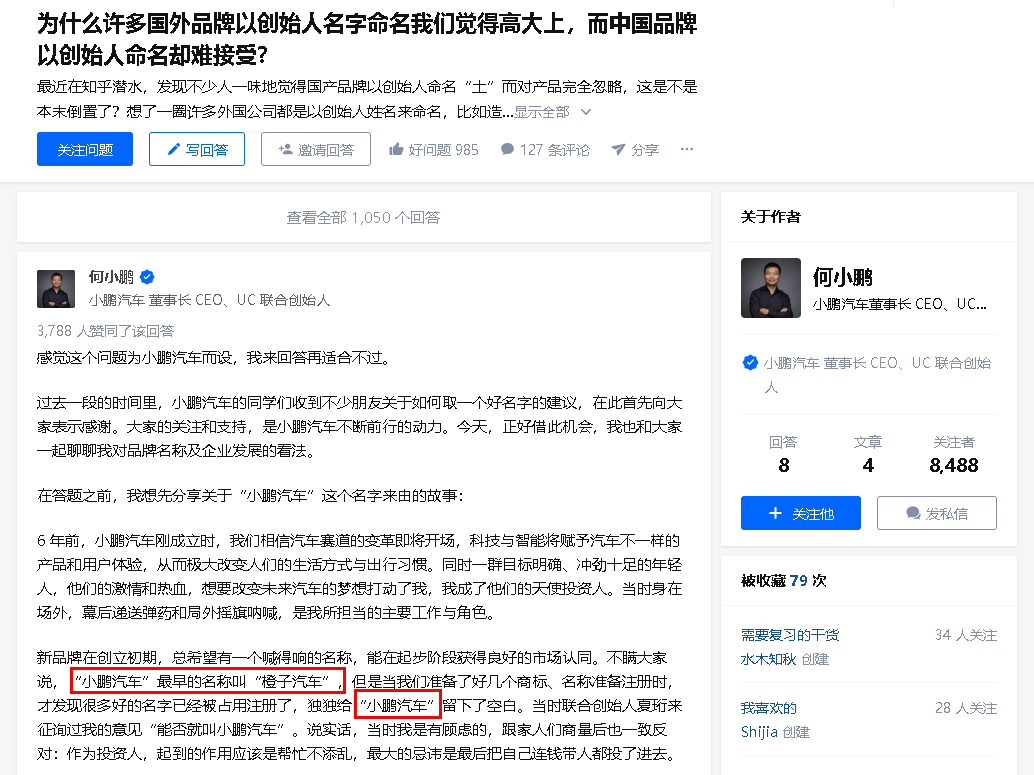Follow the author via 关注他 button
Viewport: 1034px width, 775px height.
tap(801, 513)
